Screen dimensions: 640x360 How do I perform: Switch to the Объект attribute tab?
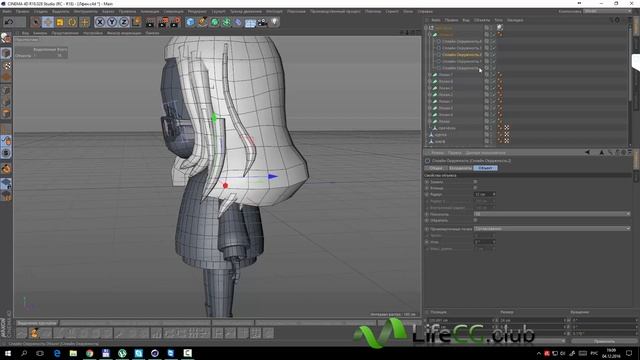point(485,168)
